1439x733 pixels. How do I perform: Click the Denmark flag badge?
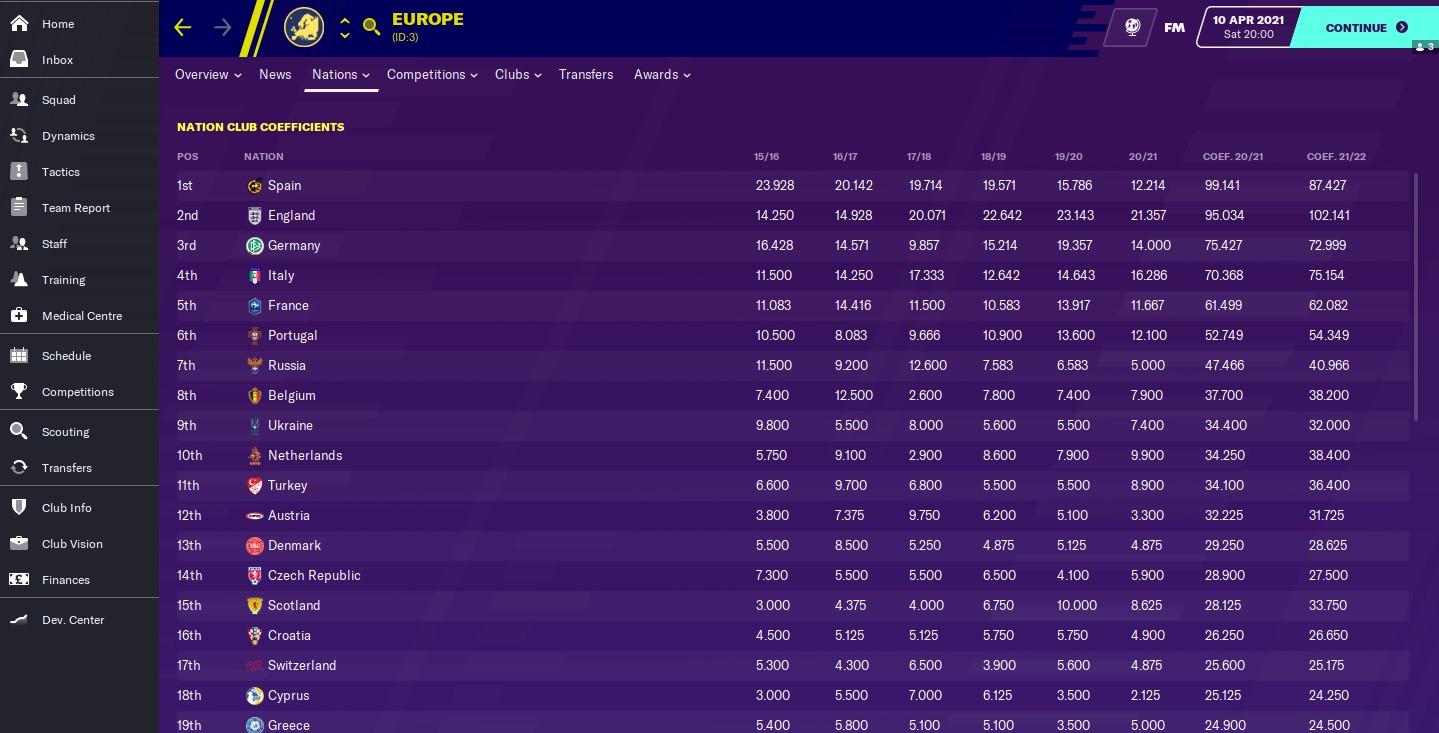255,545
